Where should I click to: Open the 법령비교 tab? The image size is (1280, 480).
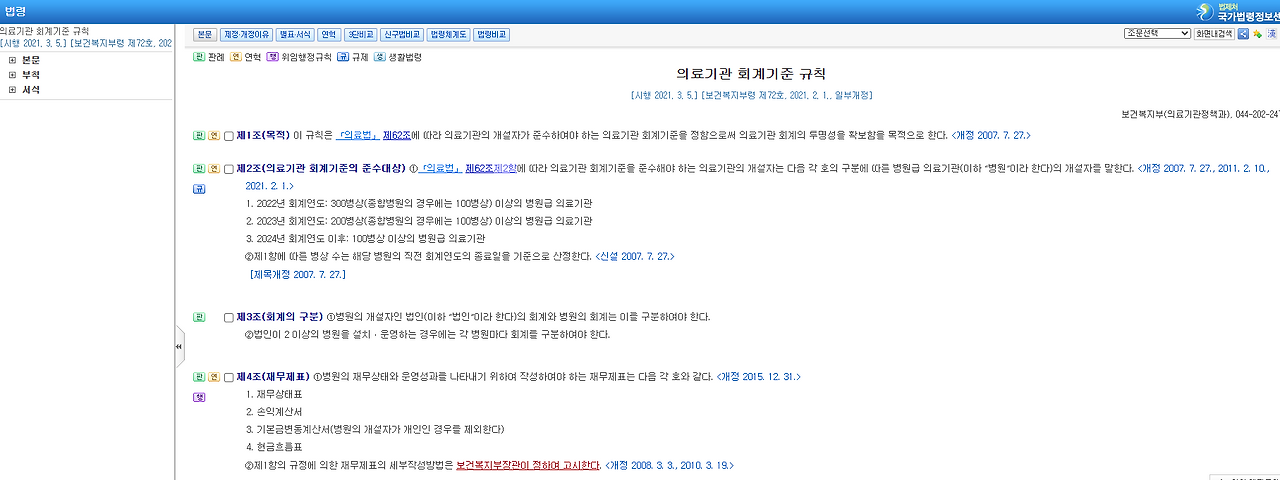492,34
